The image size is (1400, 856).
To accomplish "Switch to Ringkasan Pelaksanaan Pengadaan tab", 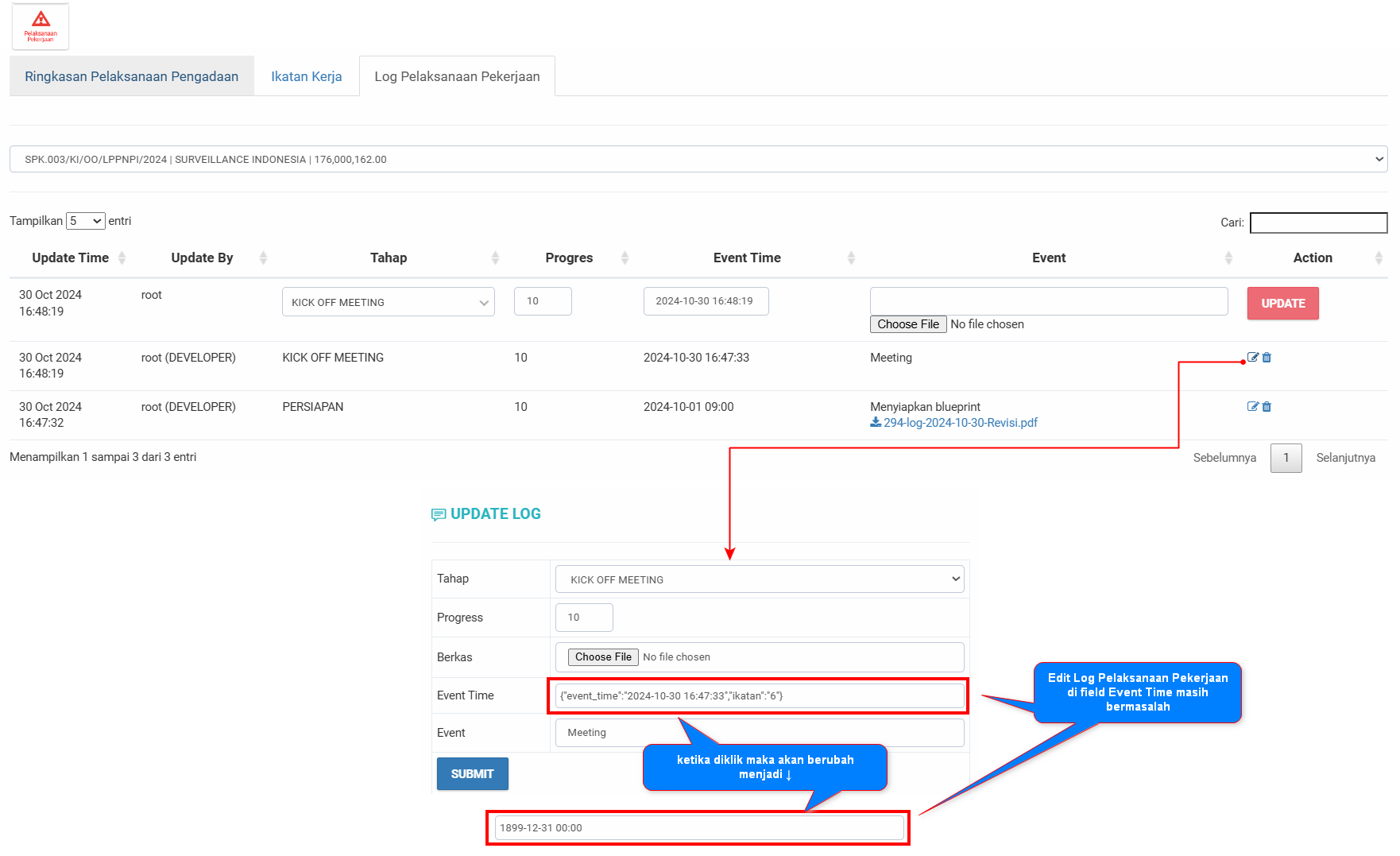I will click(x=132, y=76).
